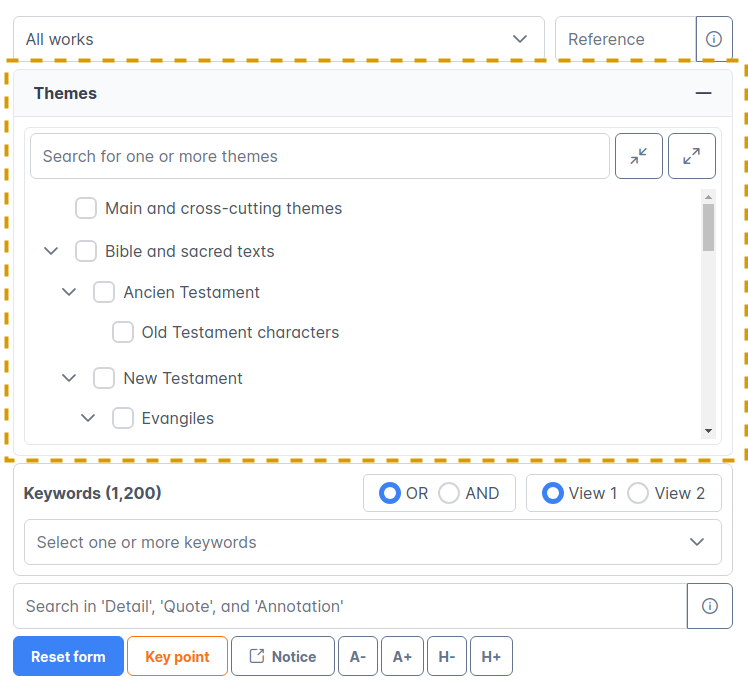
Task: Collapse the Bible and sacred texts node
Action: [x=51, y=251]
